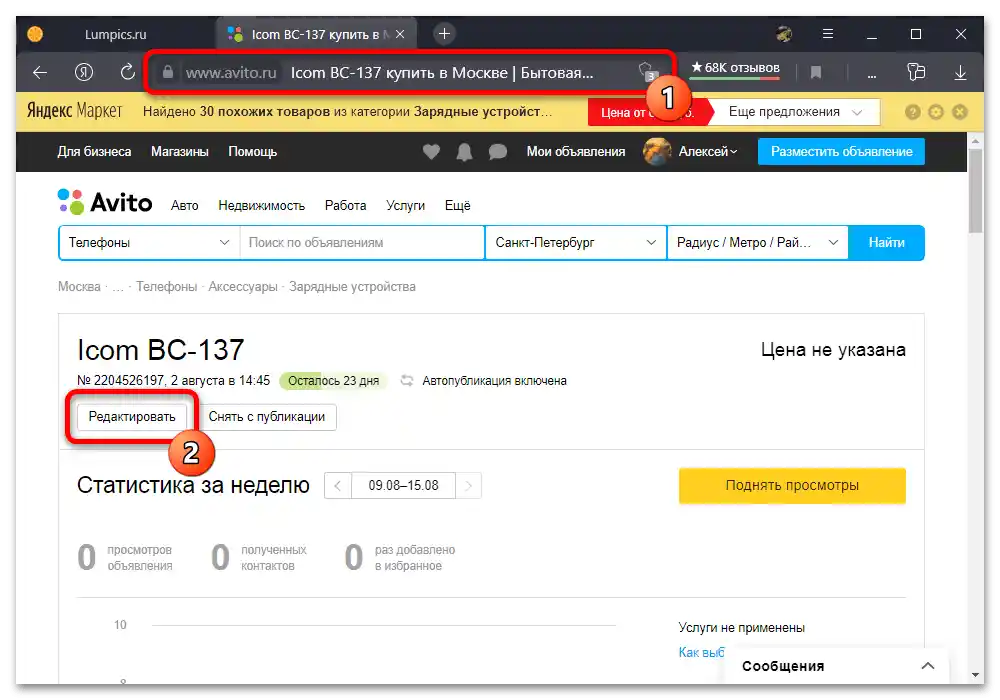Image resolution: width=1000 pixels, height=700 pixels.
Task: Click the Зарядные устройства breadcrumb
Action: pos(352,287)
